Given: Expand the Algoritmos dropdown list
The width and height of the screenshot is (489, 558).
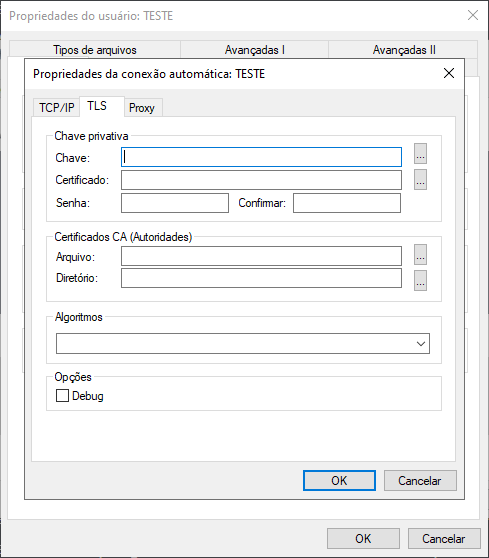Looking at the screenshot, I should pos(243,343).
